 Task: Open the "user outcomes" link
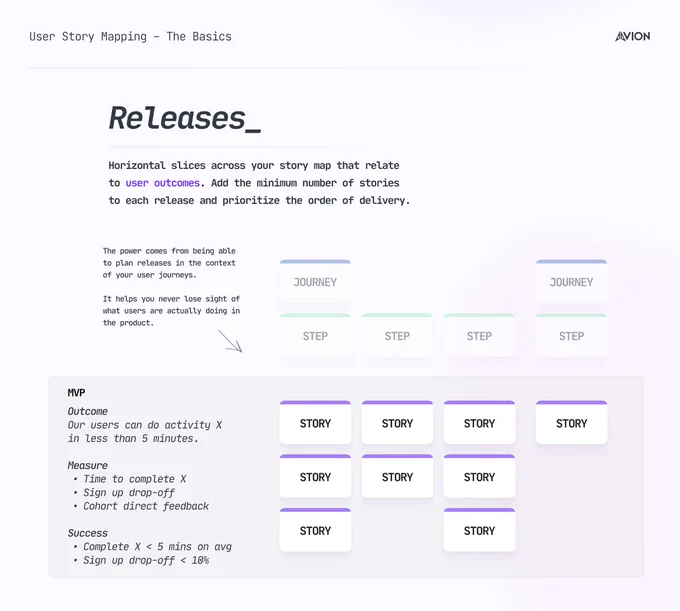pyautogui.click(x=163, y=183)
